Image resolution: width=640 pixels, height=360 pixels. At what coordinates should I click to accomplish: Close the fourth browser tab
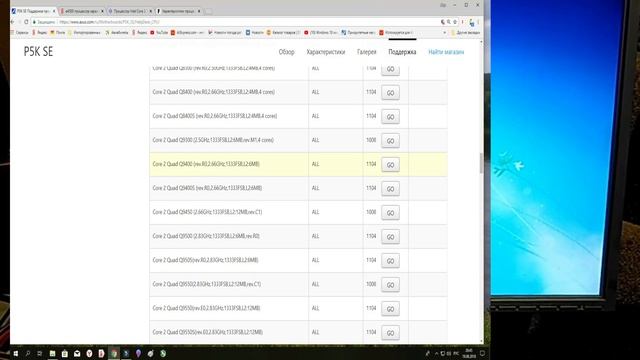pyautogui.click(x=199, y=11)
